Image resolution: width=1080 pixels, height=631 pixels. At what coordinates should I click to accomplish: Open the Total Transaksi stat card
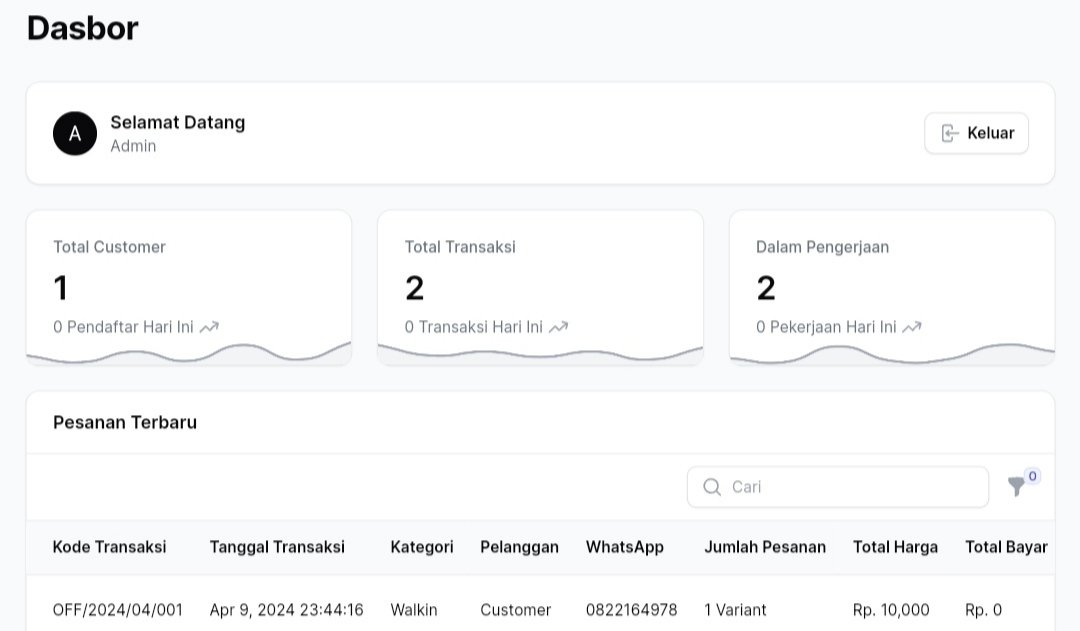tap(540, 288)
